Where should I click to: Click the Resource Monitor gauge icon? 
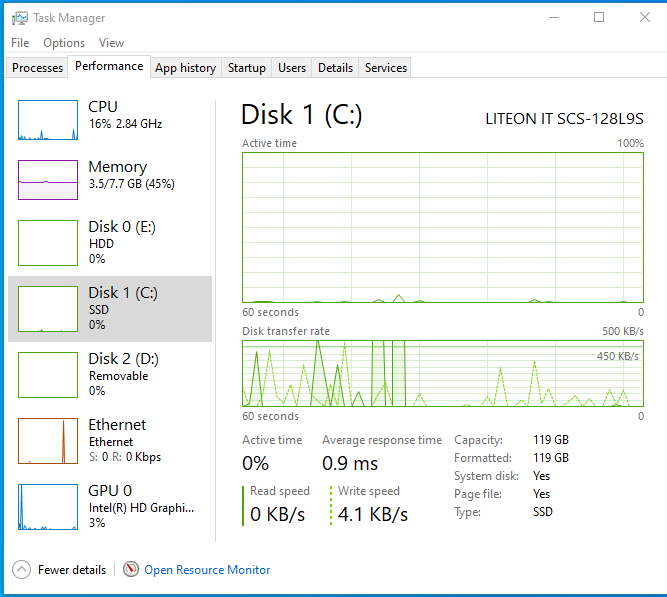[x=131, y=570]
